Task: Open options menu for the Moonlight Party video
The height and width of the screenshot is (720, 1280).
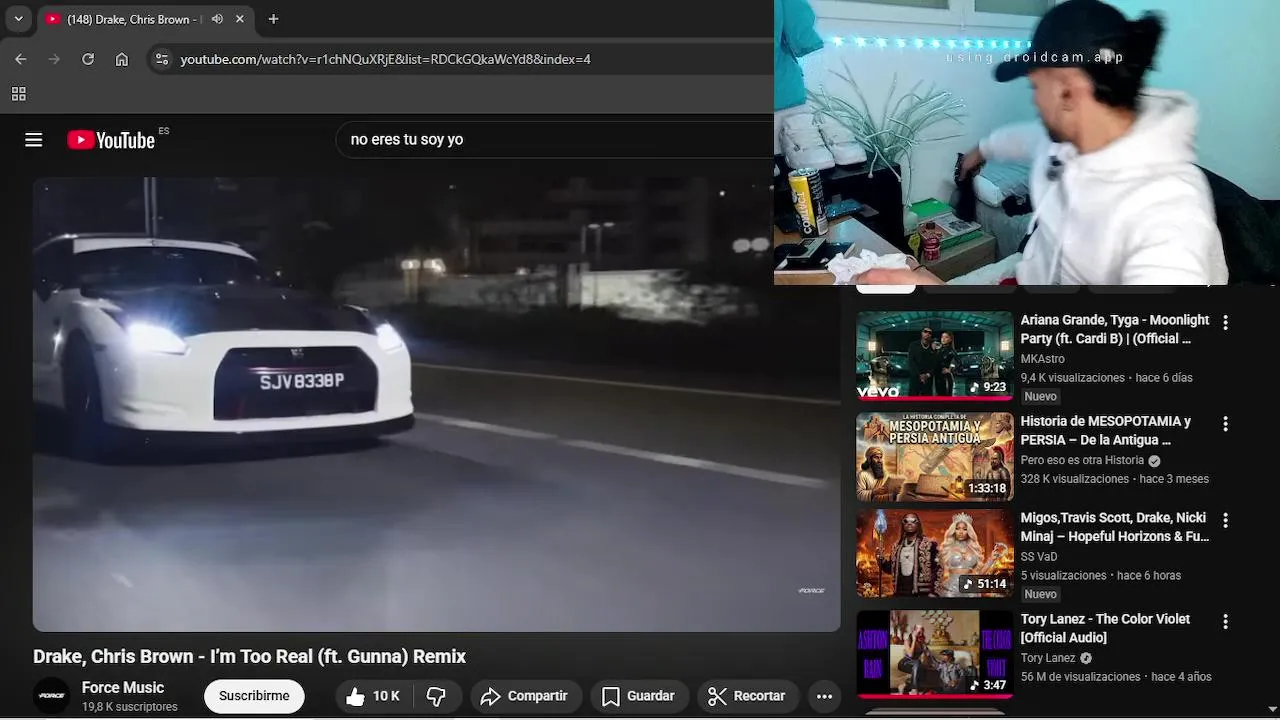Action: coord(1225,323)
